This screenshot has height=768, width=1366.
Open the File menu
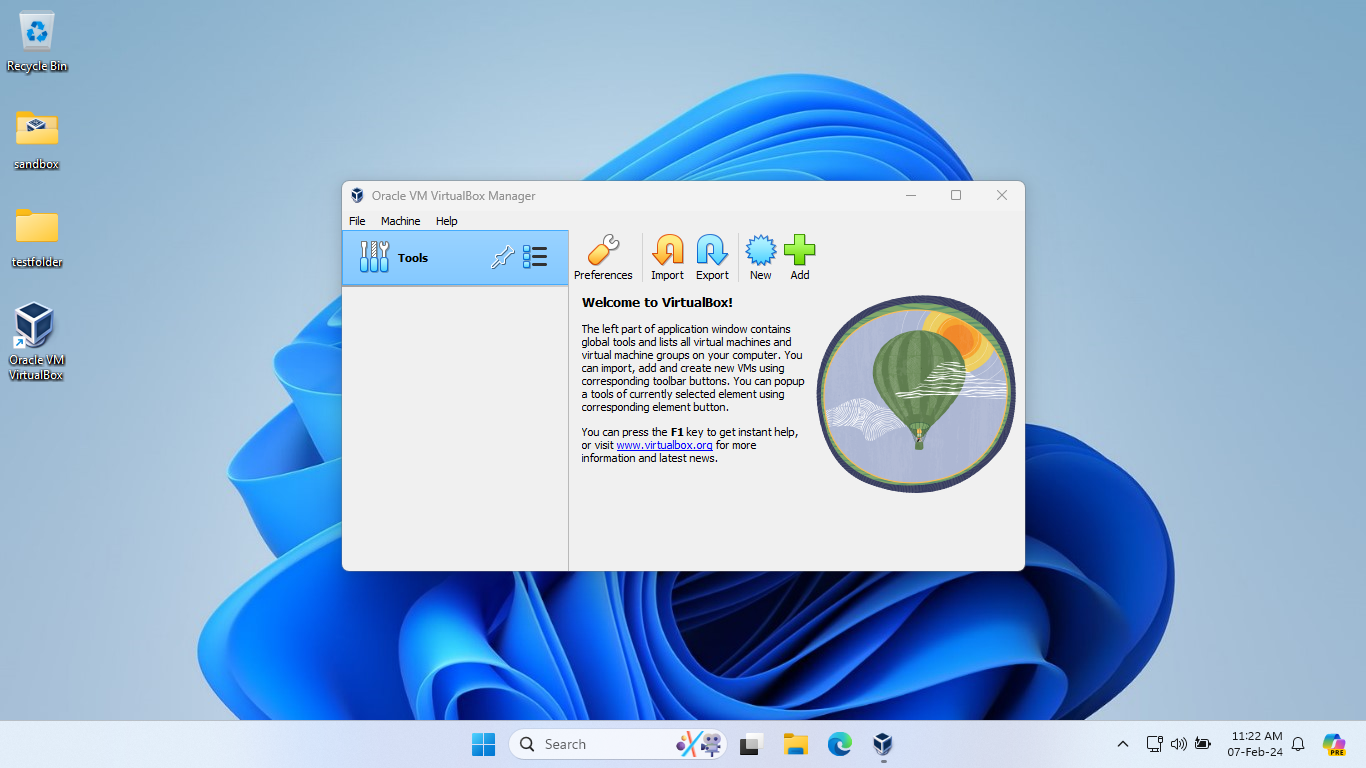(x=357, y=221)
